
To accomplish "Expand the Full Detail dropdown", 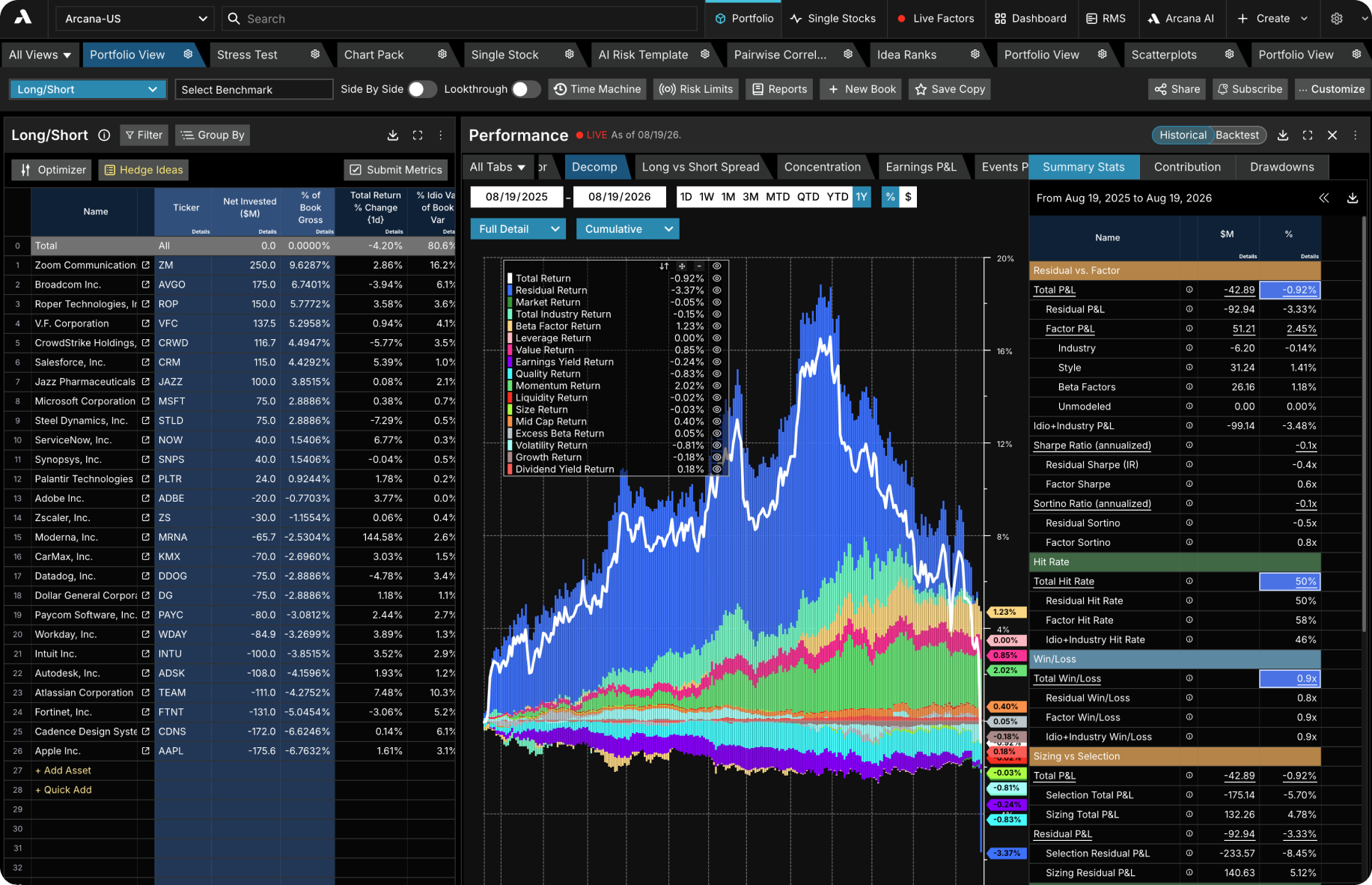I will 518,229.
